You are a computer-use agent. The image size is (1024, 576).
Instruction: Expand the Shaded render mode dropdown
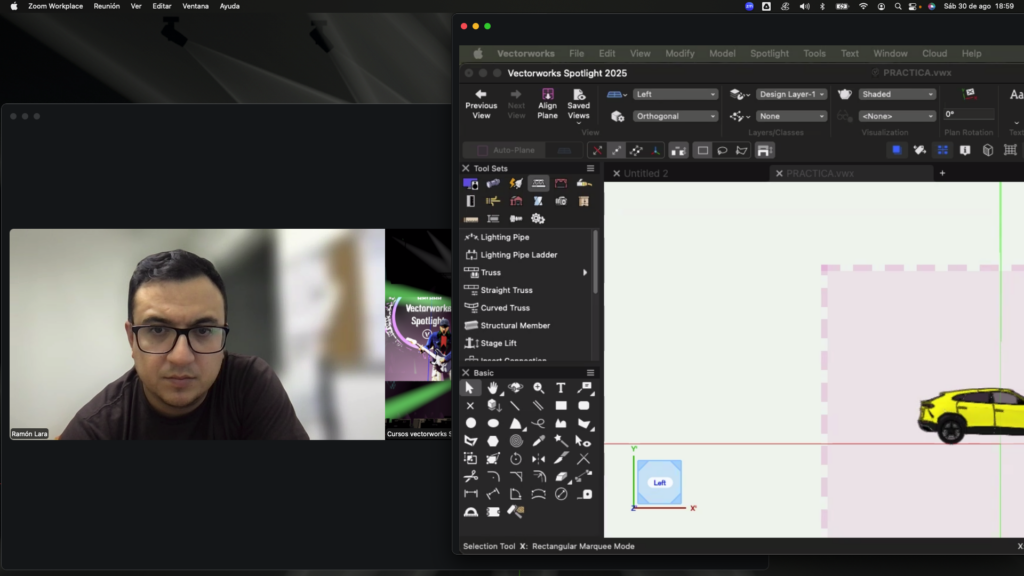[x=897, y=94]
